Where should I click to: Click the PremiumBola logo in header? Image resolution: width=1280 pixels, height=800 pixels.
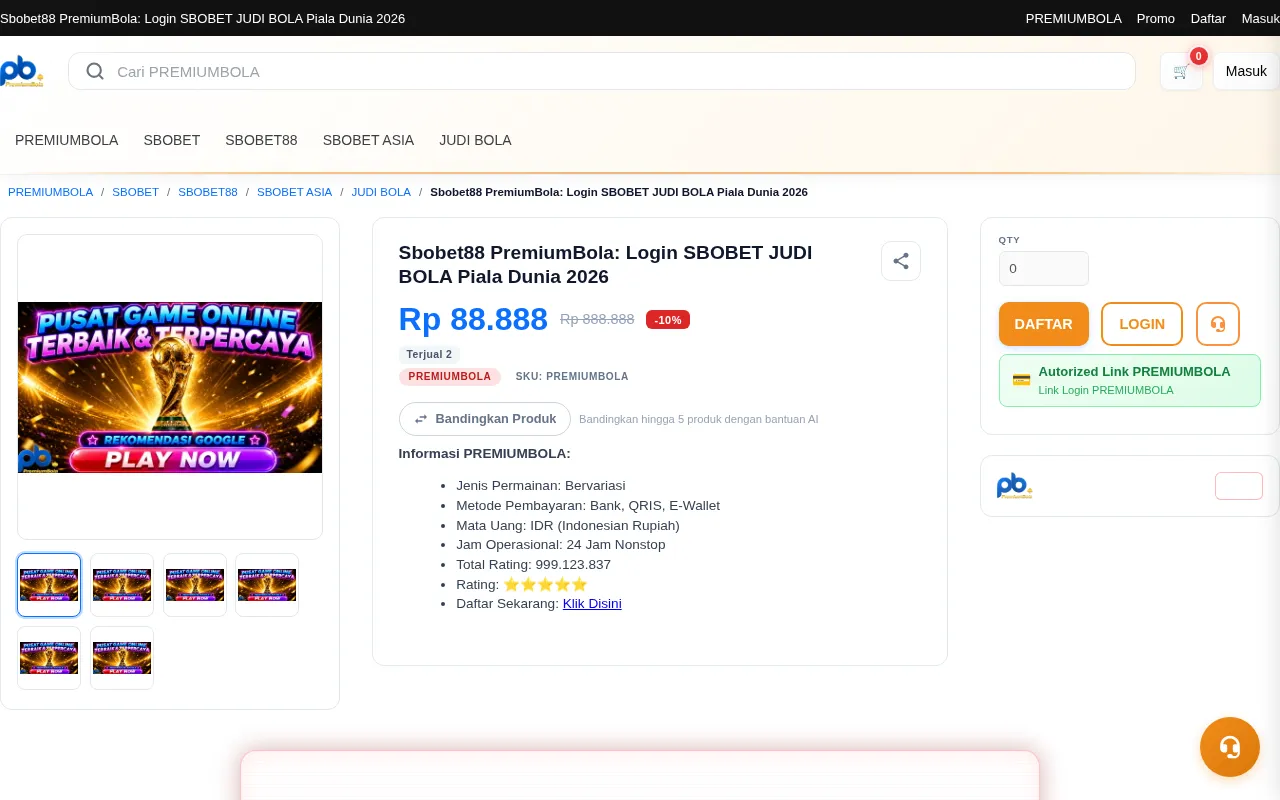coord(21,72)
